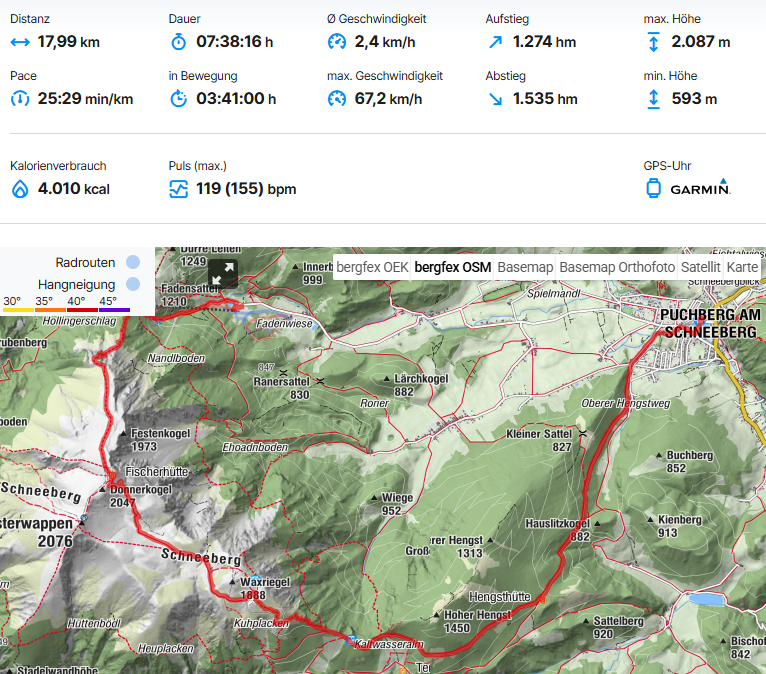Click the Fischerhütte marker on map
Viewport: 766px width, 674px height.
(x=112, y=475)
